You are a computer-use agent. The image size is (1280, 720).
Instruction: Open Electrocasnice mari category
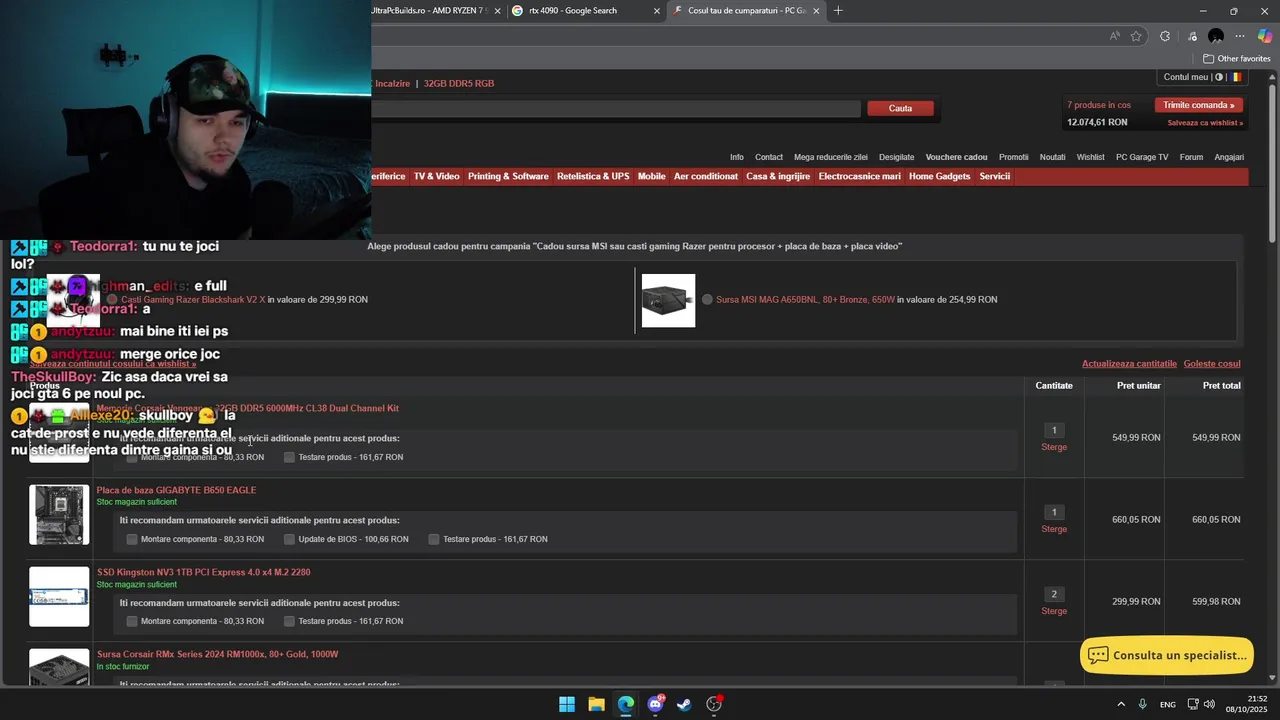point(859,176)
